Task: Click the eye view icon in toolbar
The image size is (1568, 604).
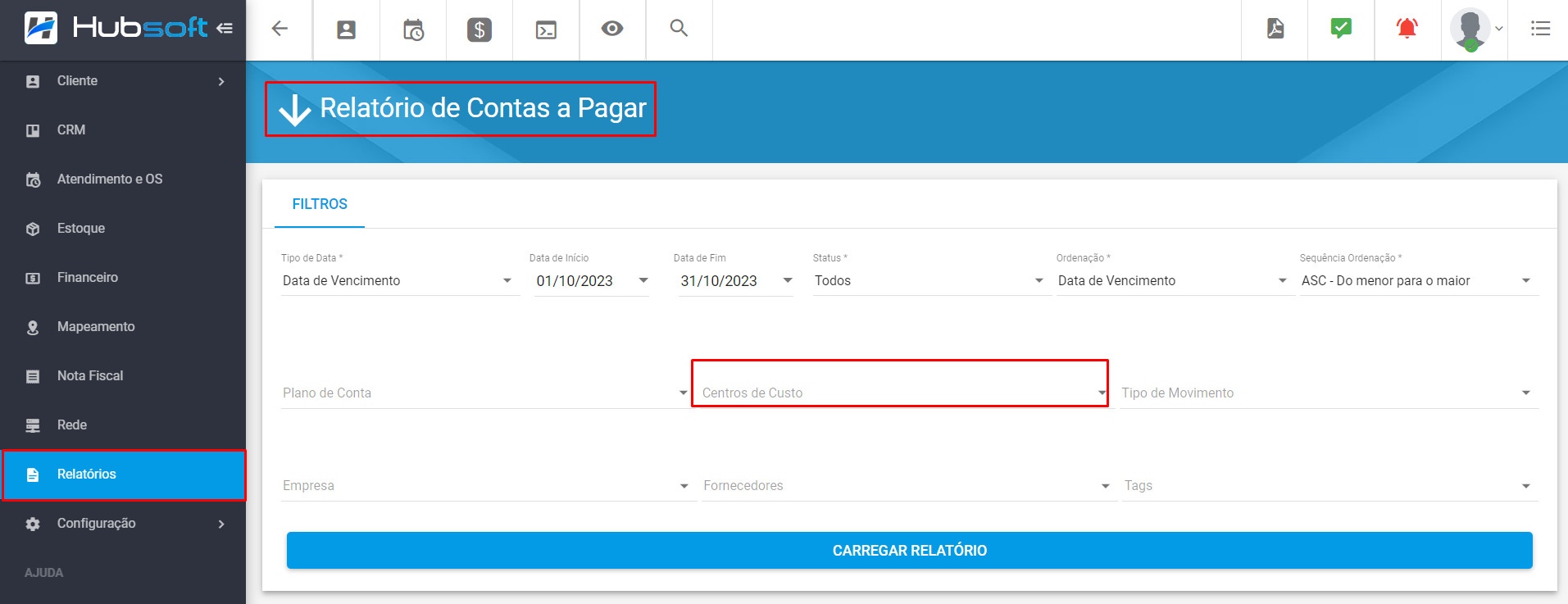Action: point(612,29)
